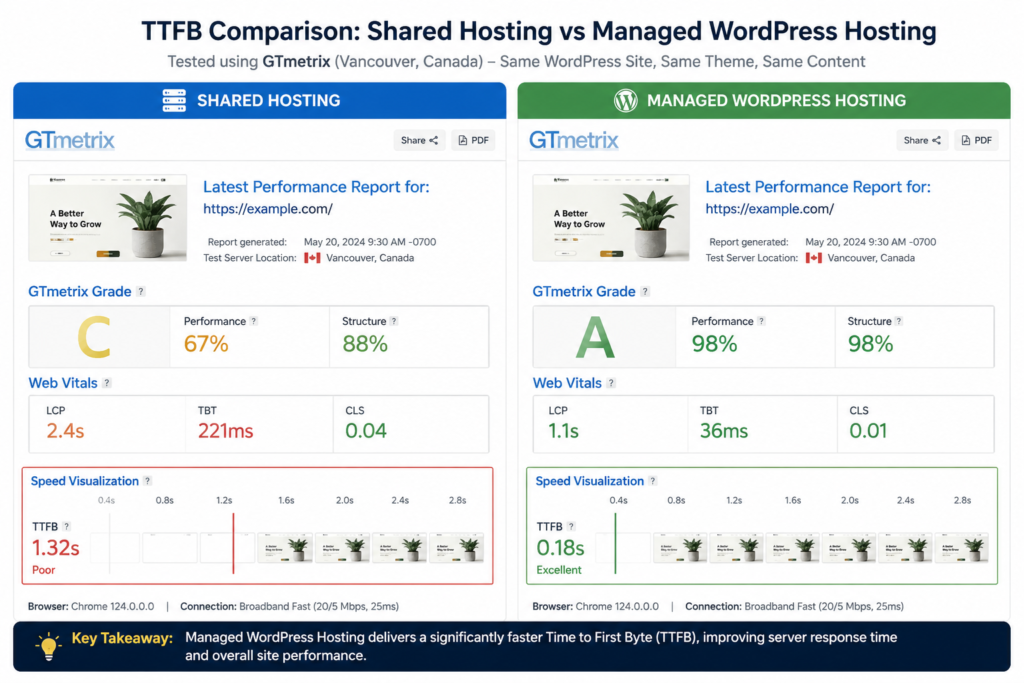Click GTmetrix Grade help icon, Managed WordPress
Viewport: 1024px width, 683px height.
click(645, 291)
